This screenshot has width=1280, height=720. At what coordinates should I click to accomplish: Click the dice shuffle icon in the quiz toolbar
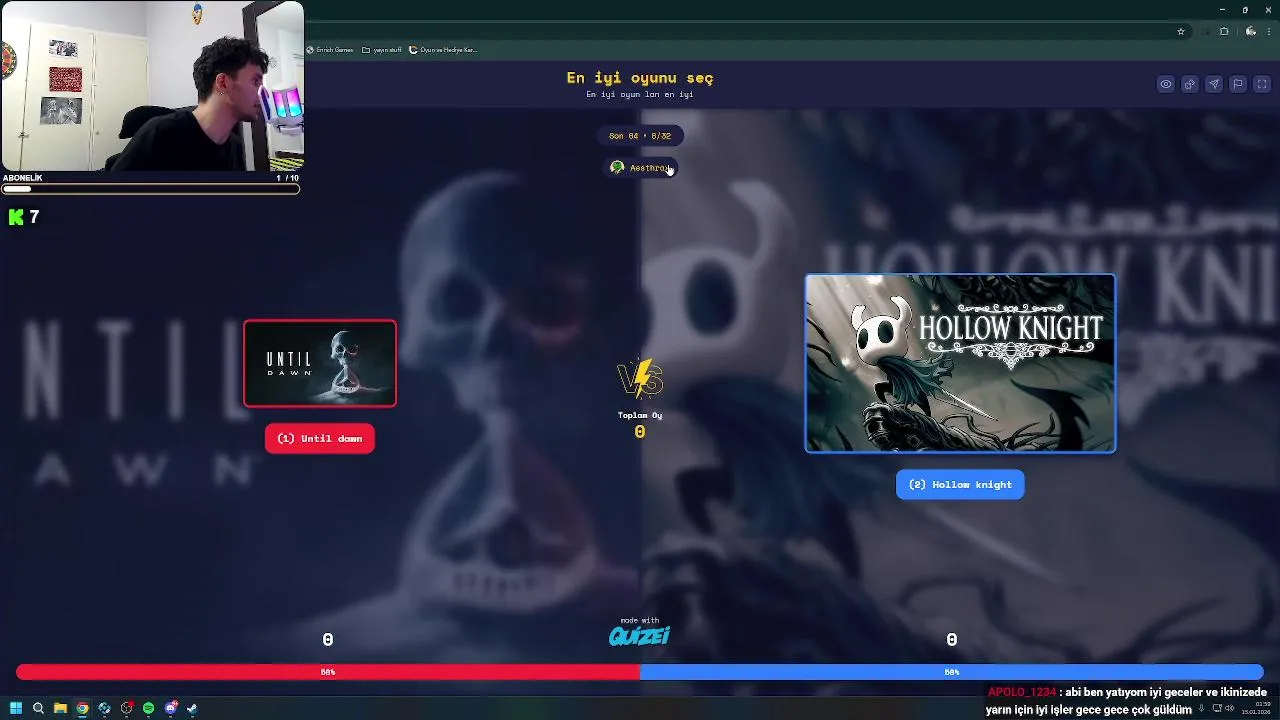[x=1190, y=84]
